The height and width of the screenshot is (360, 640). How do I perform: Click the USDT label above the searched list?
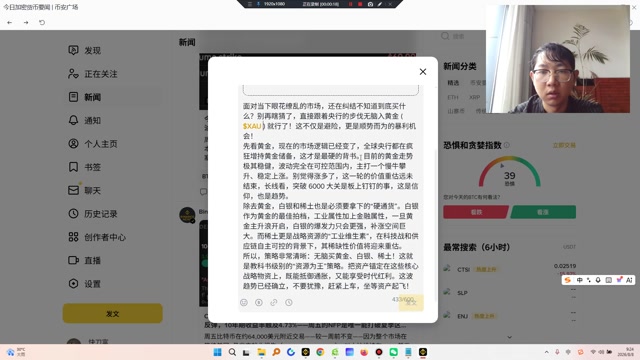pos(569,247)
